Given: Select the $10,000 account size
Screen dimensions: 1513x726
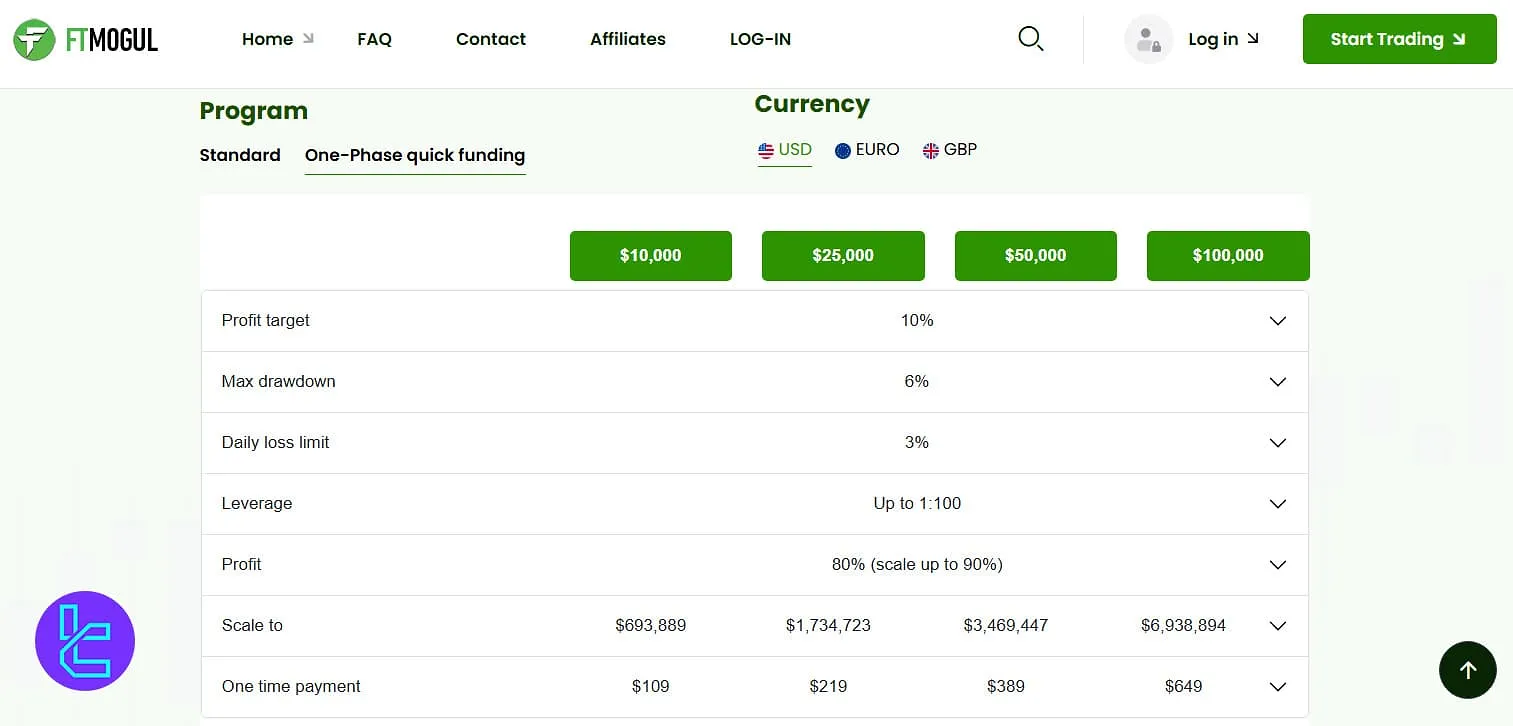Looking at the screenshot, I should tap(650, 256).
